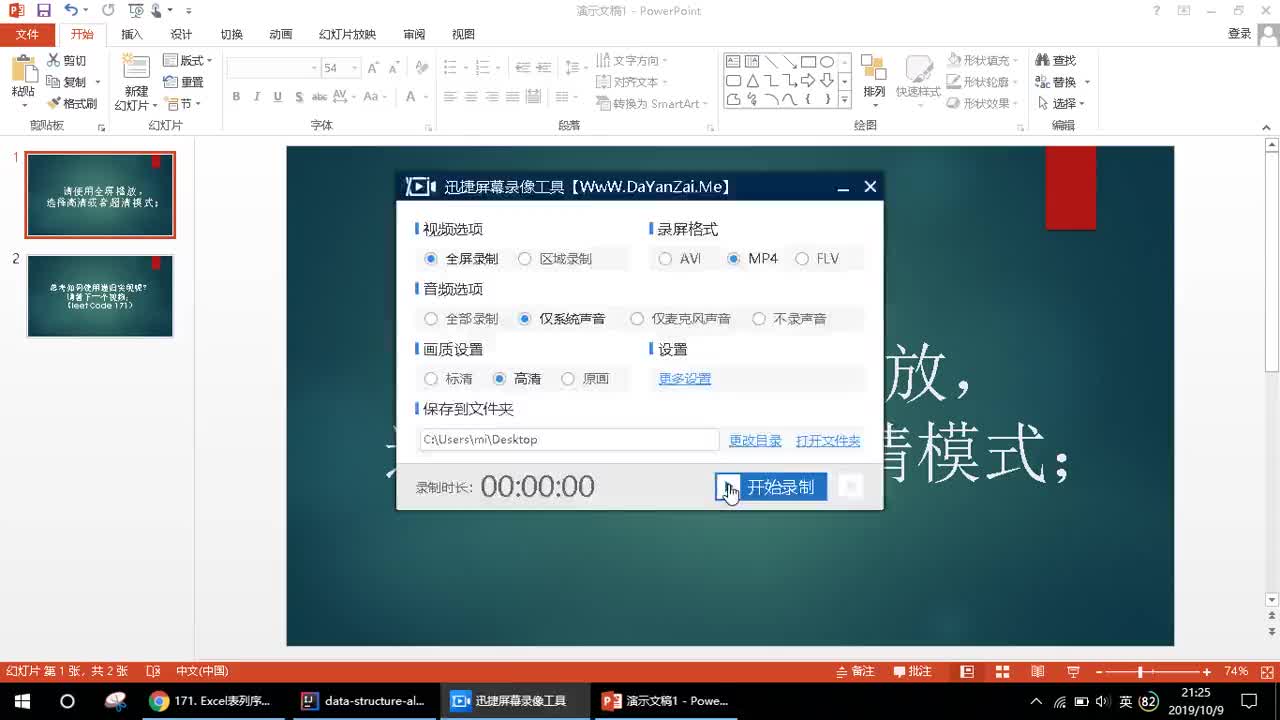This screenshot has width=1280, height=720.
Task: Open the Select (选择) dropdown
Action: pos(1061,103)
